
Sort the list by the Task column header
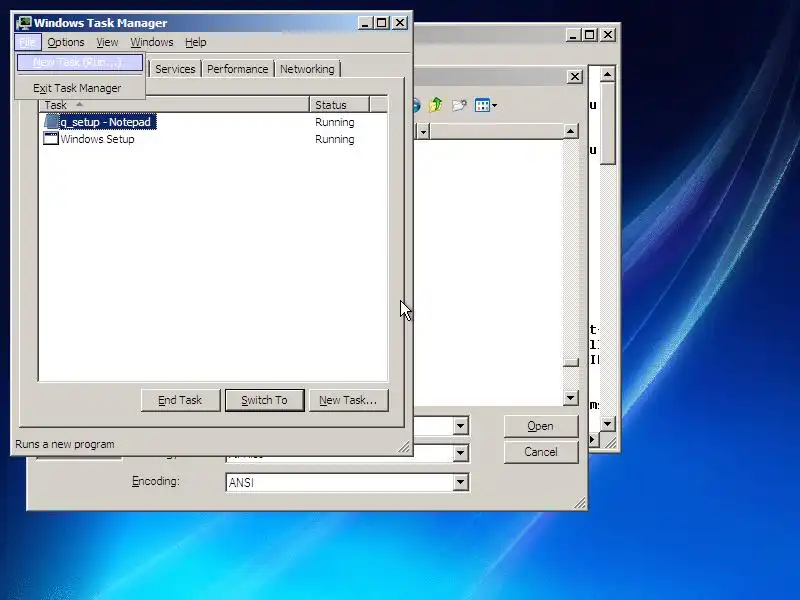tap(174, 105)
